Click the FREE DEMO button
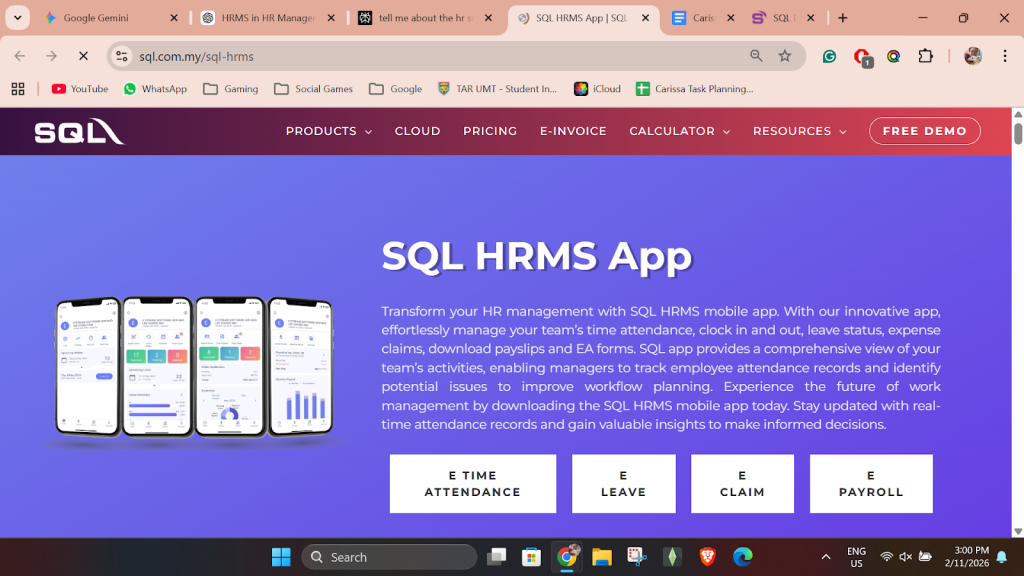Viewport: 1024px width, 576px height. click(924, 131)
